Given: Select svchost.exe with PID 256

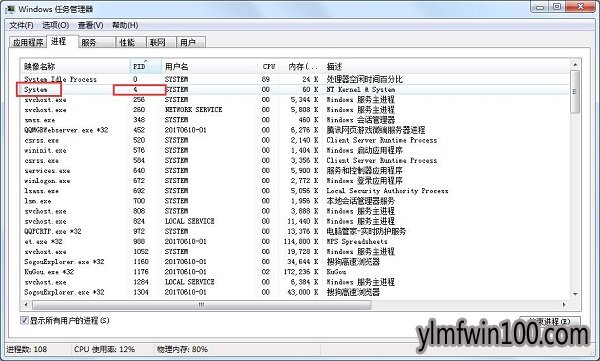Looking at the screenshot, I should tap(295, 100).
